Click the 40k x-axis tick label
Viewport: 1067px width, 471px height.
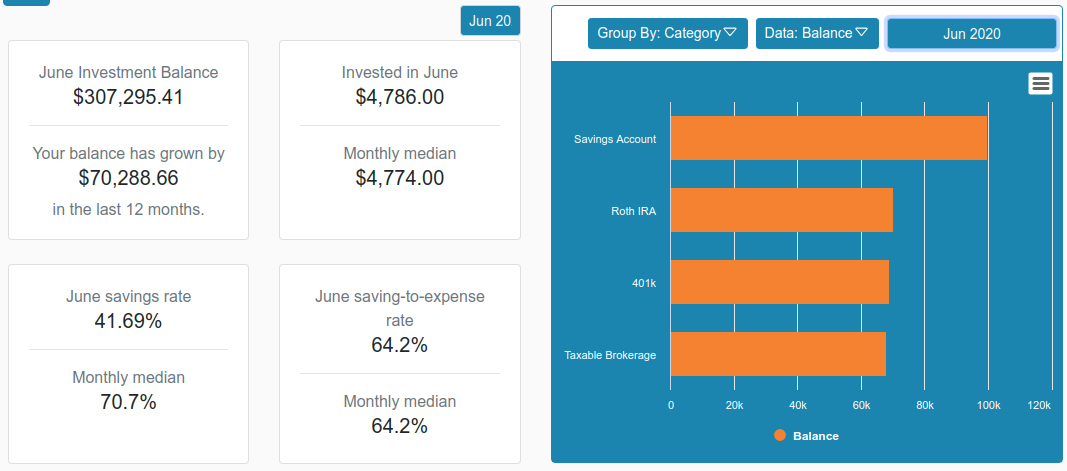click(798, 406)
